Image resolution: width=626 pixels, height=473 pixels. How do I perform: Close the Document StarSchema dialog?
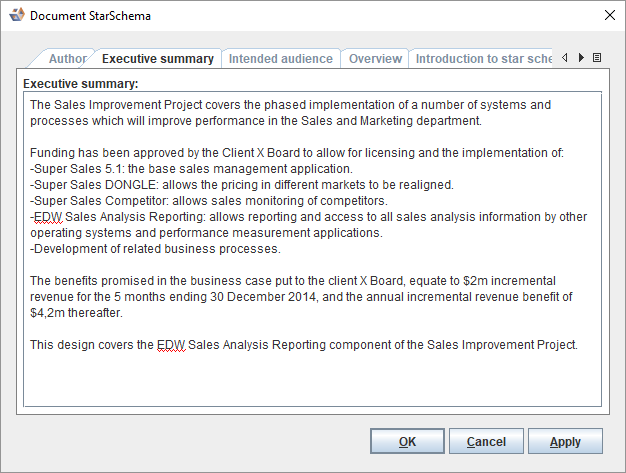tap(609, 16)
